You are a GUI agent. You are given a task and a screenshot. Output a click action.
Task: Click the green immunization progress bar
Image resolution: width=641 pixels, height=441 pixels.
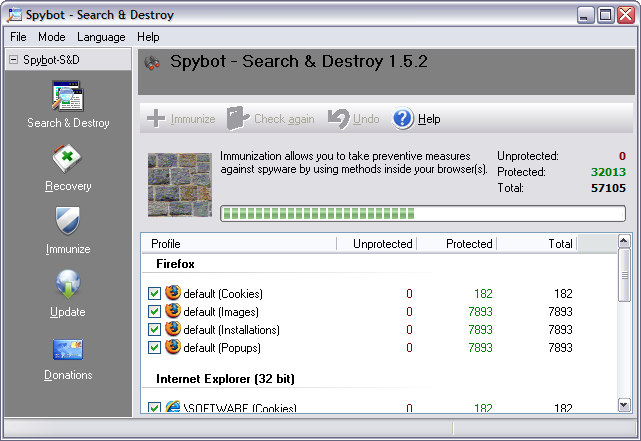pos(423,213)
